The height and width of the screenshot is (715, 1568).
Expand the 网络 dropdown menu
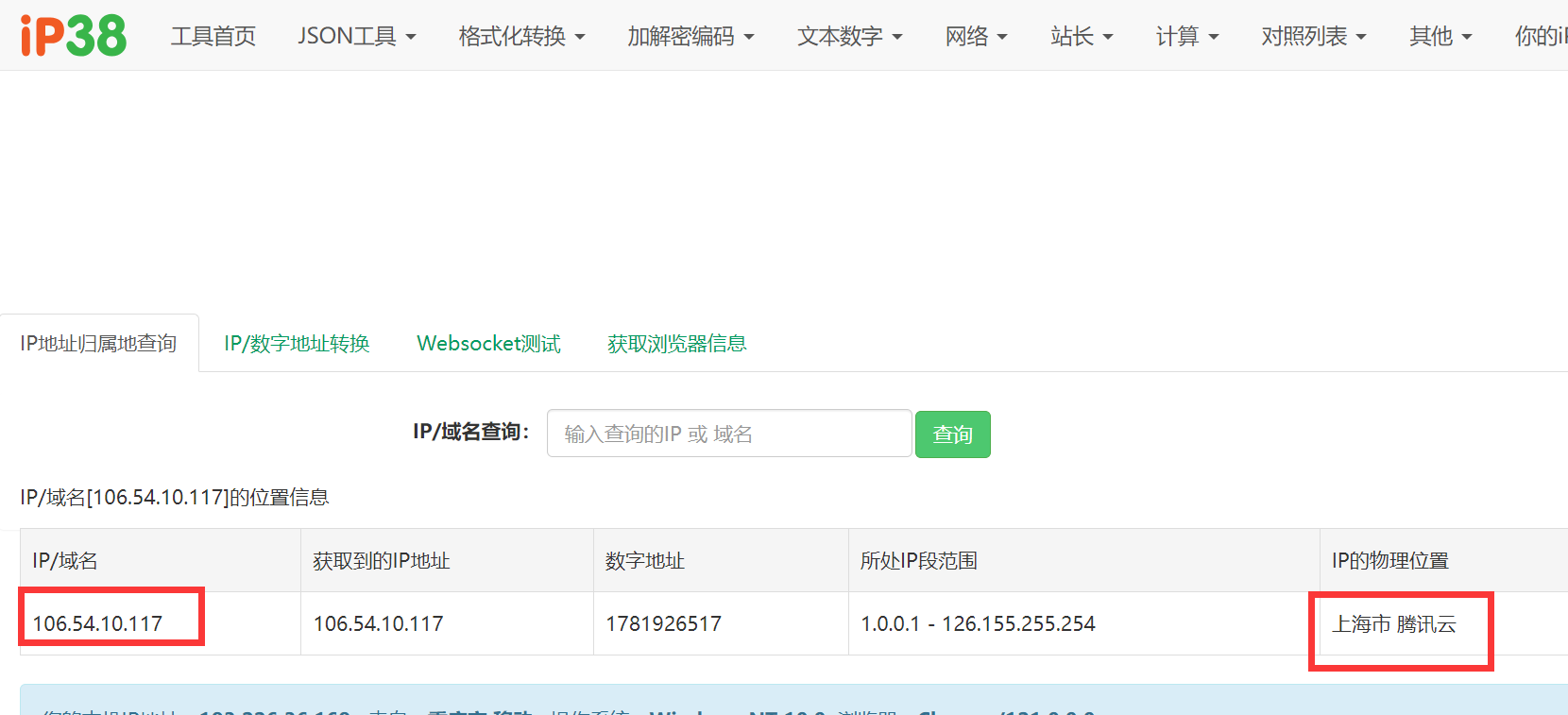click(x=977, y=36)
